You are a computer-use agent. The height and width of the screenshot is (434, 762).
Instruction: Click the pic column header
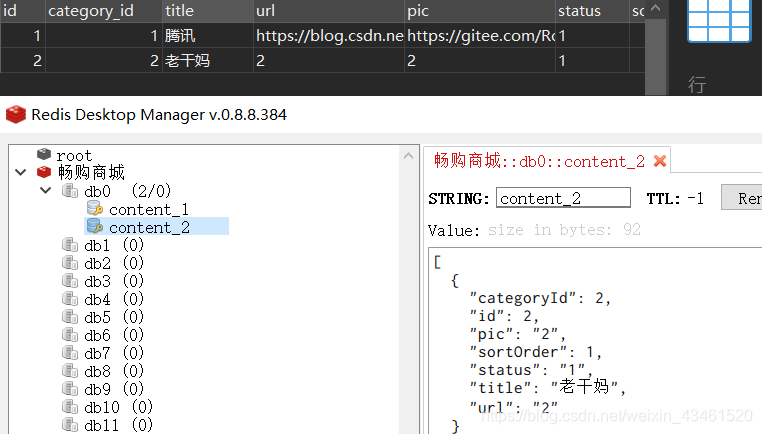[x=480, y=11]
